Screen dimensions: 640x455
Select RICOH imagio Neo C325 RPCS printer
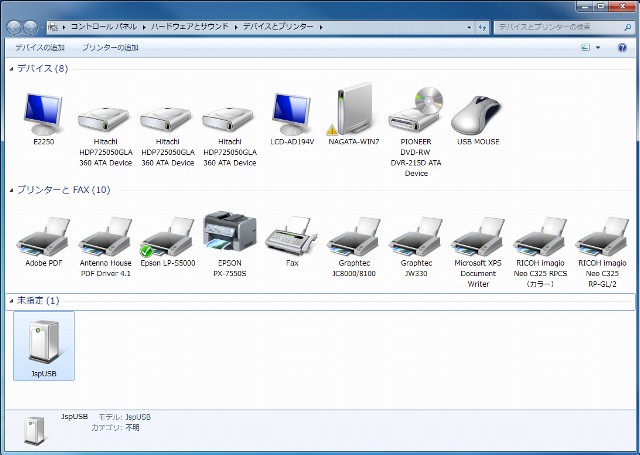pos(540,252)
